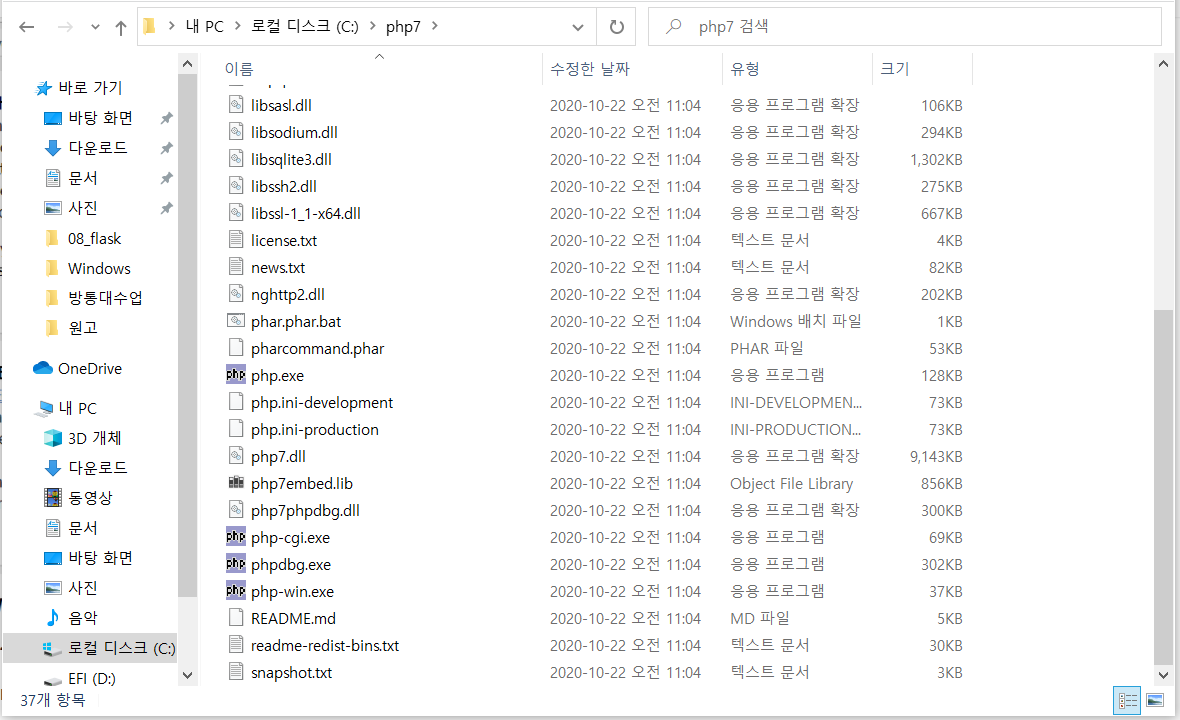This screenshot has width=1180, height=720.
Task: Select file php7phpdbg.dll
Action: tap(305, 511)
